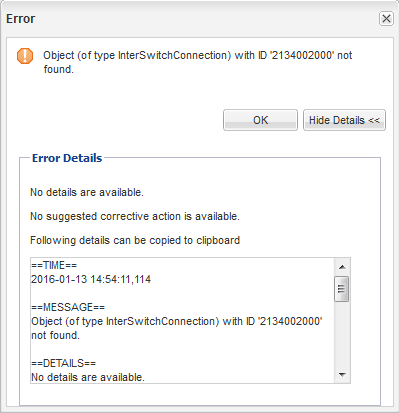Place cursor on the ==TIME== line
The width and height of the screenshot is (399, 413).
point(54,265)
